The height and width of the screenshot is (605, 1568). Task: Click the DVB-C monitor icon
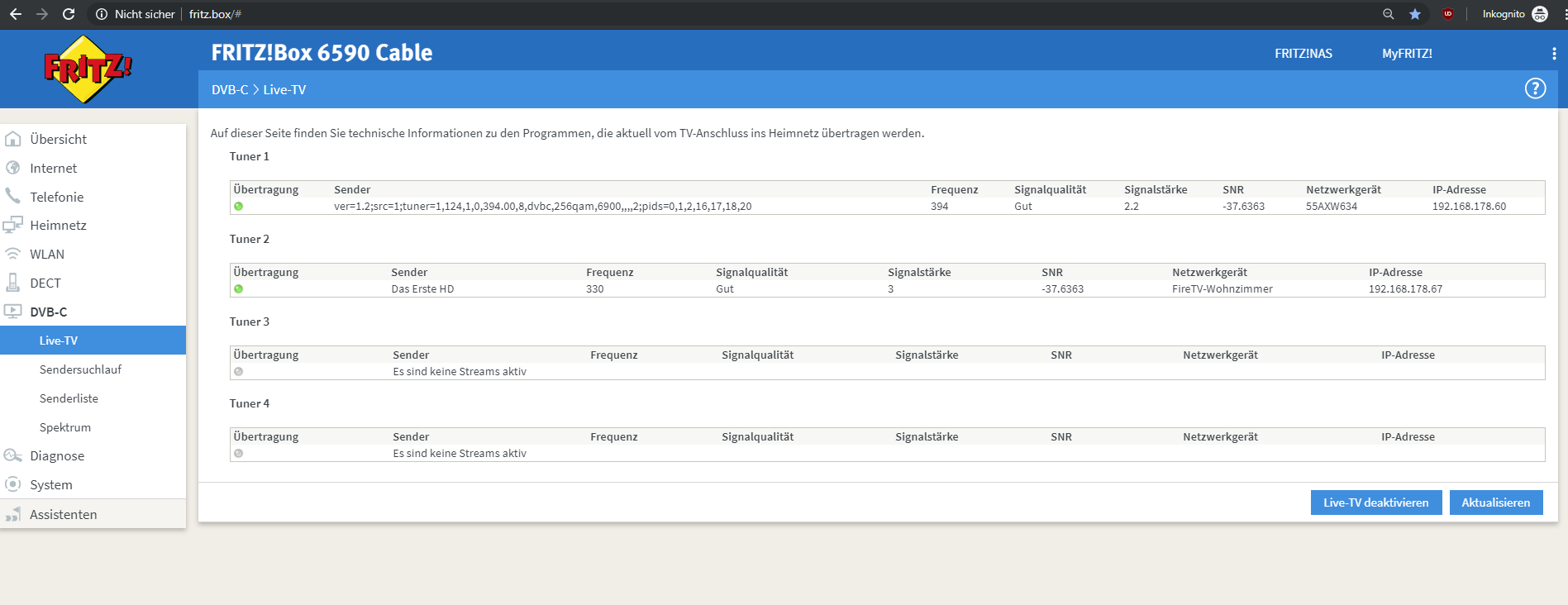pyautogui.click(x=13, y=312)
